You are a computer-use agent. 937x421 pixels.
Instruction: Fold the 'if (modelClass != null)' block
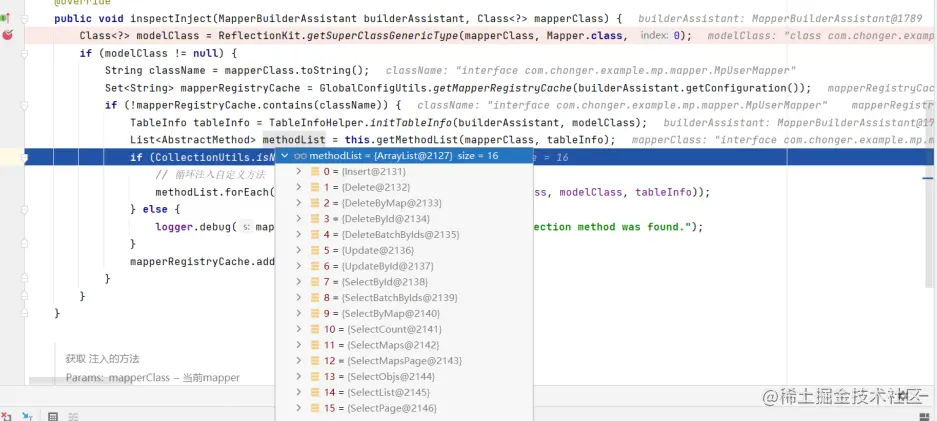25,54
